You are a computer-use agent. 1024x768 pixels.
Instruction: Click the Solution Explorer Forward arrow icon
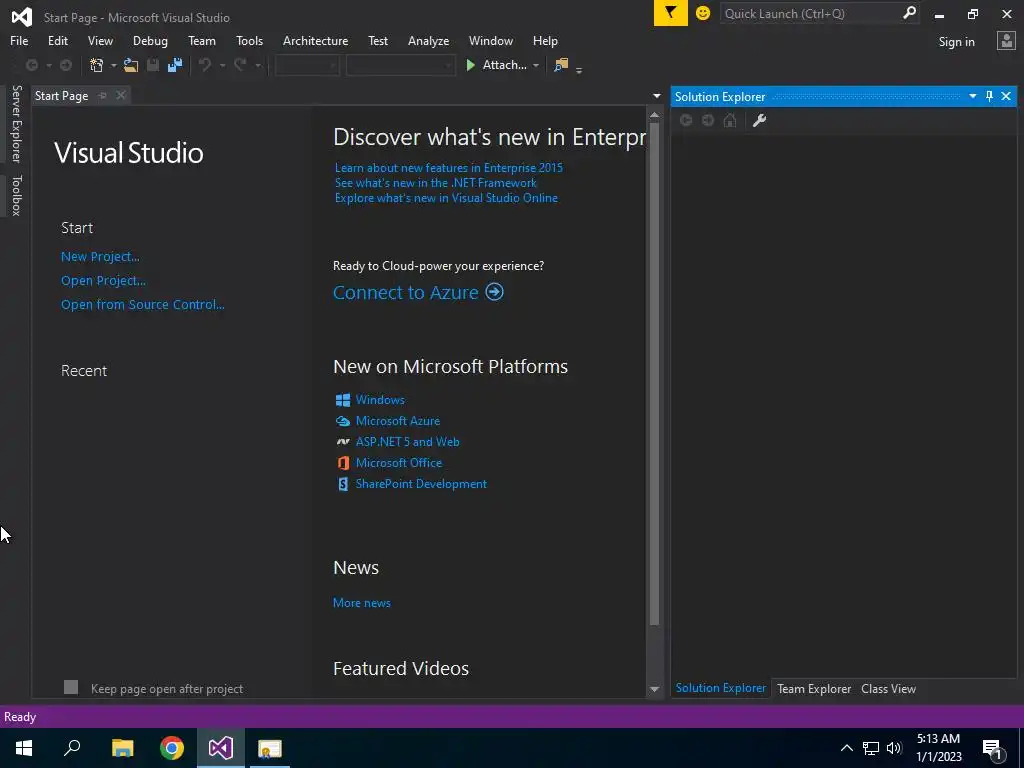pyautogui.click(x=708, y=120)
